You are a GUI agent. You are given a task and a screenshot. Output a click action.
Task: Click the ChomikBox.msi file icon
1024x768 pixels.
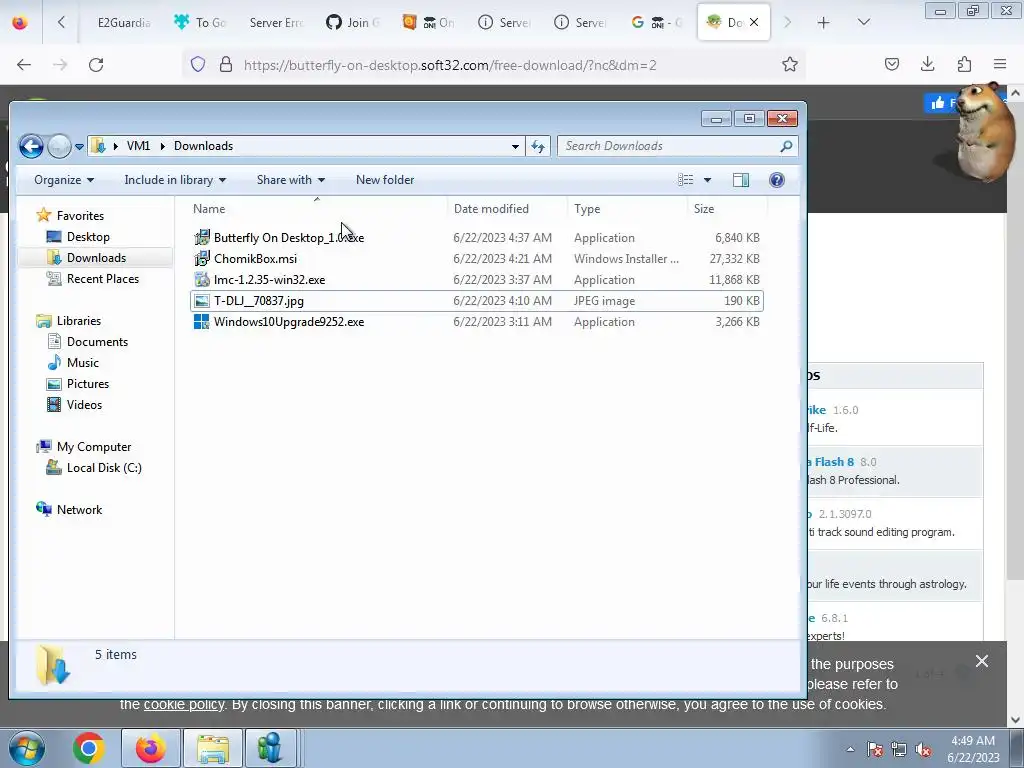(202, 259)
